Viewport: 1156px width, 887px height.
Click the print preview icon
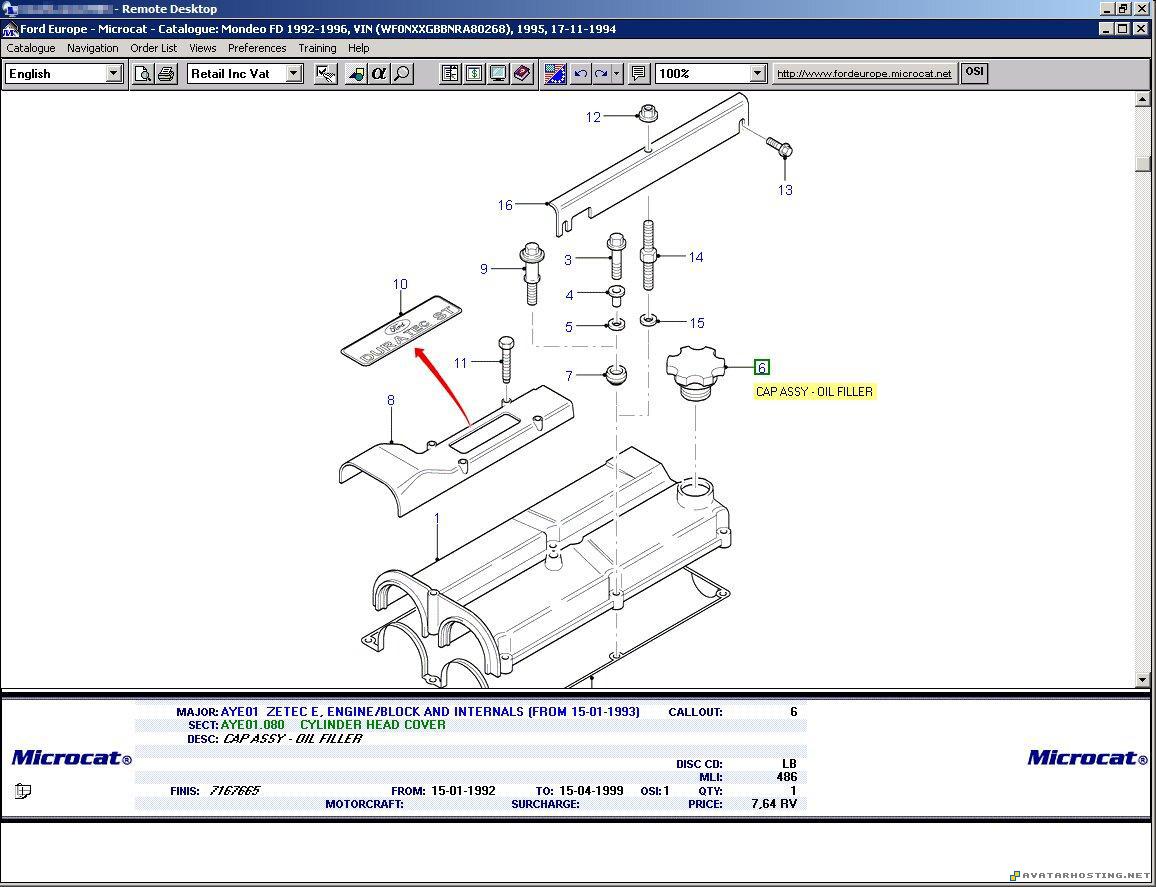(x=143, y=74)
